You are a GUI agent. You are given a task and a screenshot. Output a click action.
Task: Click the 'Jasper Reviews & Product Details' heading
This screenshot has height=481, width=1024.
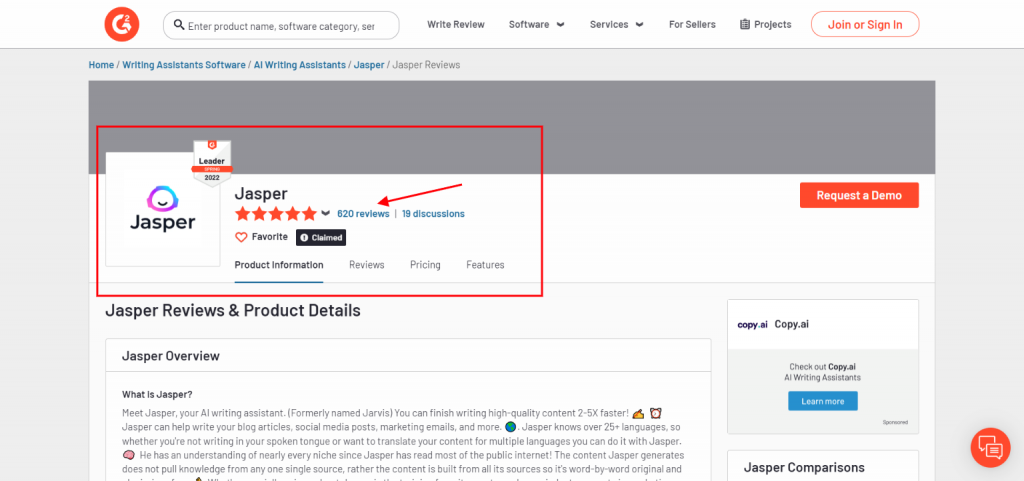(233, 311)
